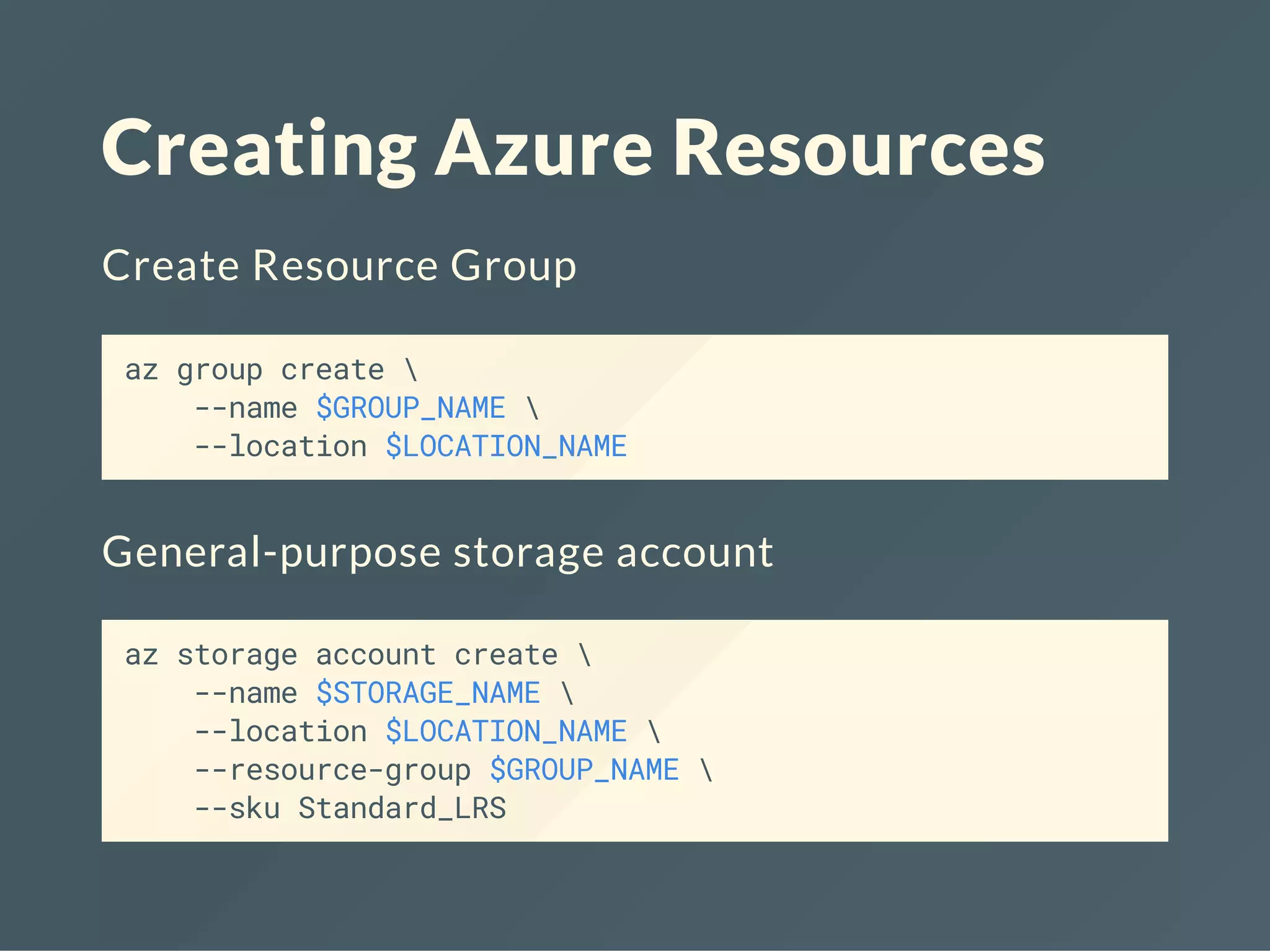Screen dimensions: 1270x952
Task: Click the 'az storage account create' line
Action: click(x=341, y=655)
